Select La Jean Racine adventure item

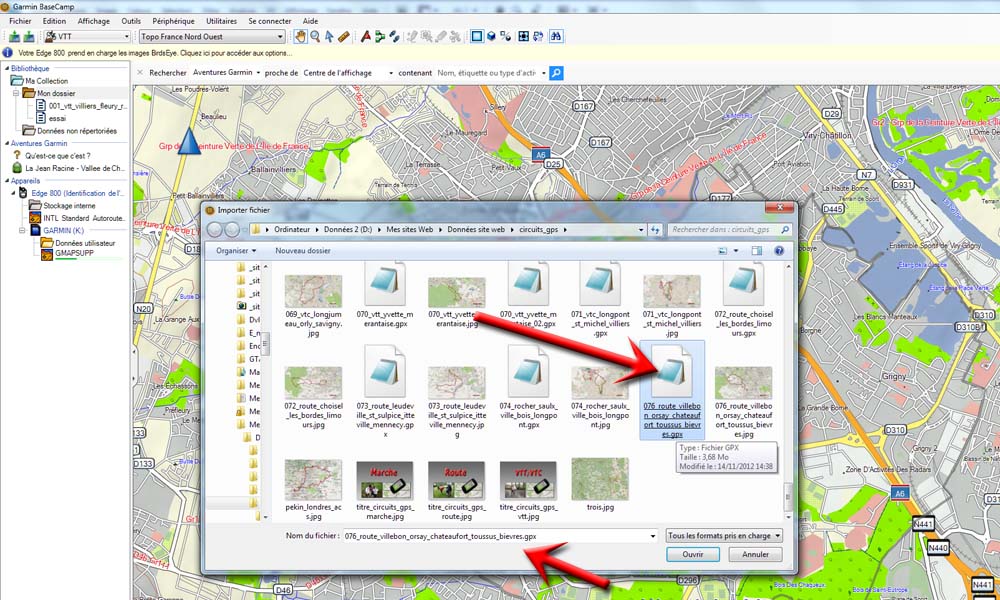74,168
